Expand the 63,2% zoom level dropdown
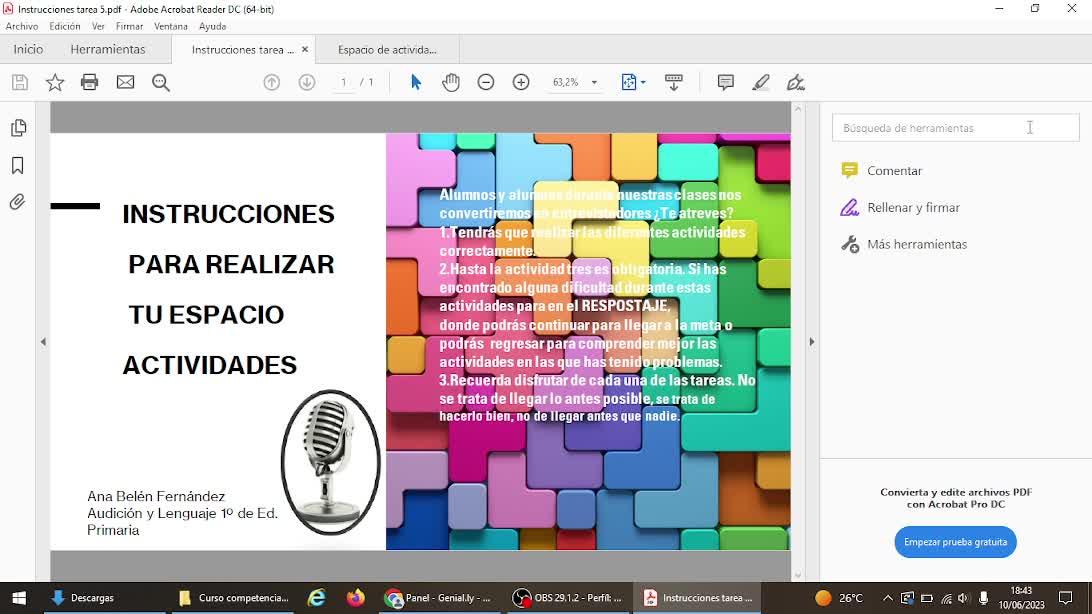 pos(594,83)
